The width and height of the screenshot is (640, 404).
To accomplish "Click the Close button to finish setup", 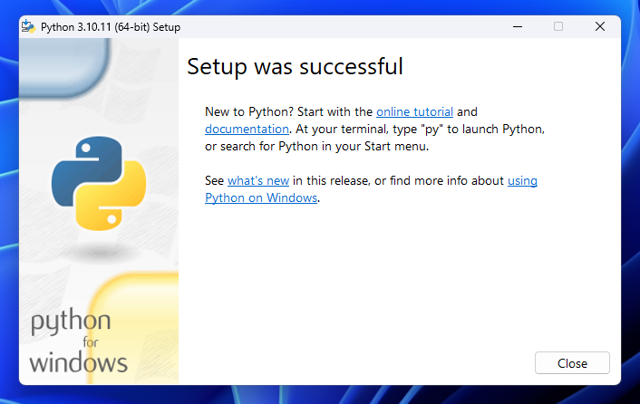I will tap(572, 363).
